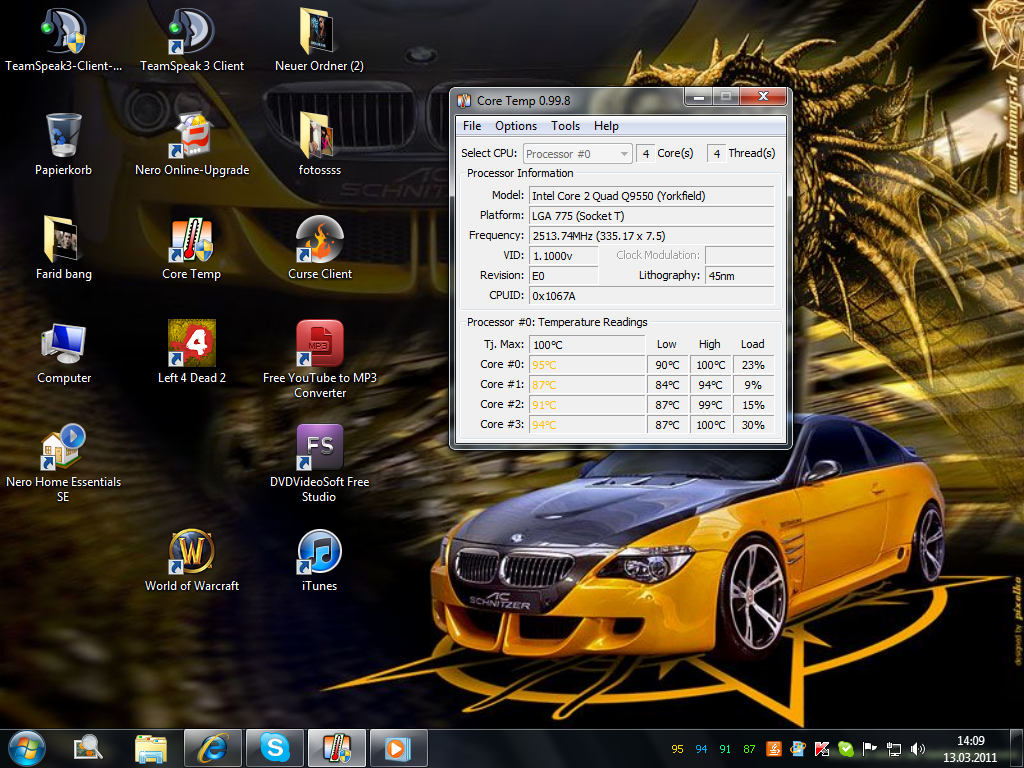
Task: Launch the Curse Client shortcut
Action: 319,248
